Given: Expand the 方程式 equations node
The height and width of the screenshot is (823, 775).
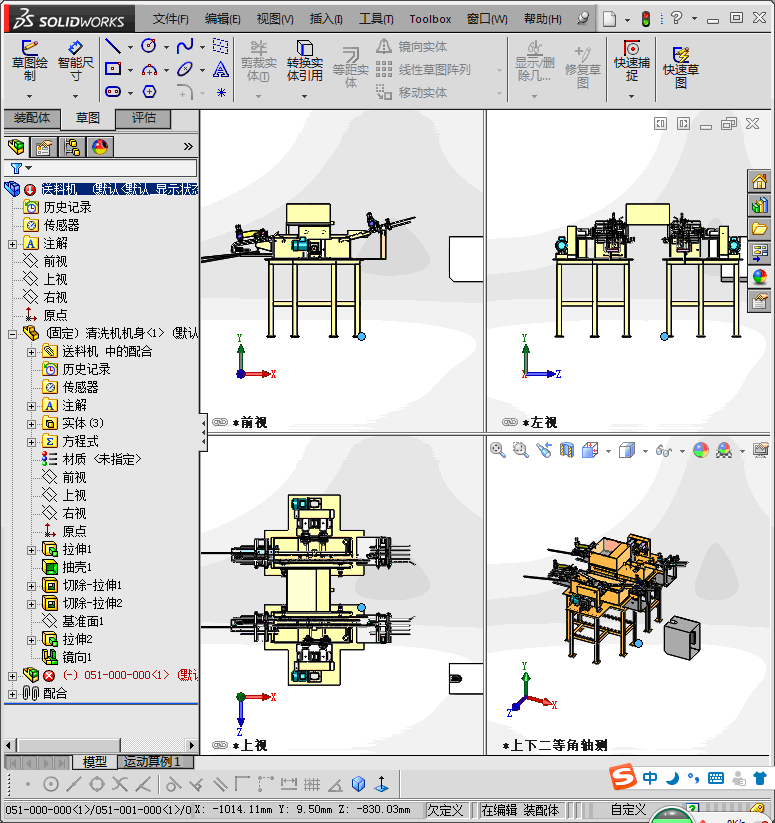Looking at the screenshot, I should point(31,442).
